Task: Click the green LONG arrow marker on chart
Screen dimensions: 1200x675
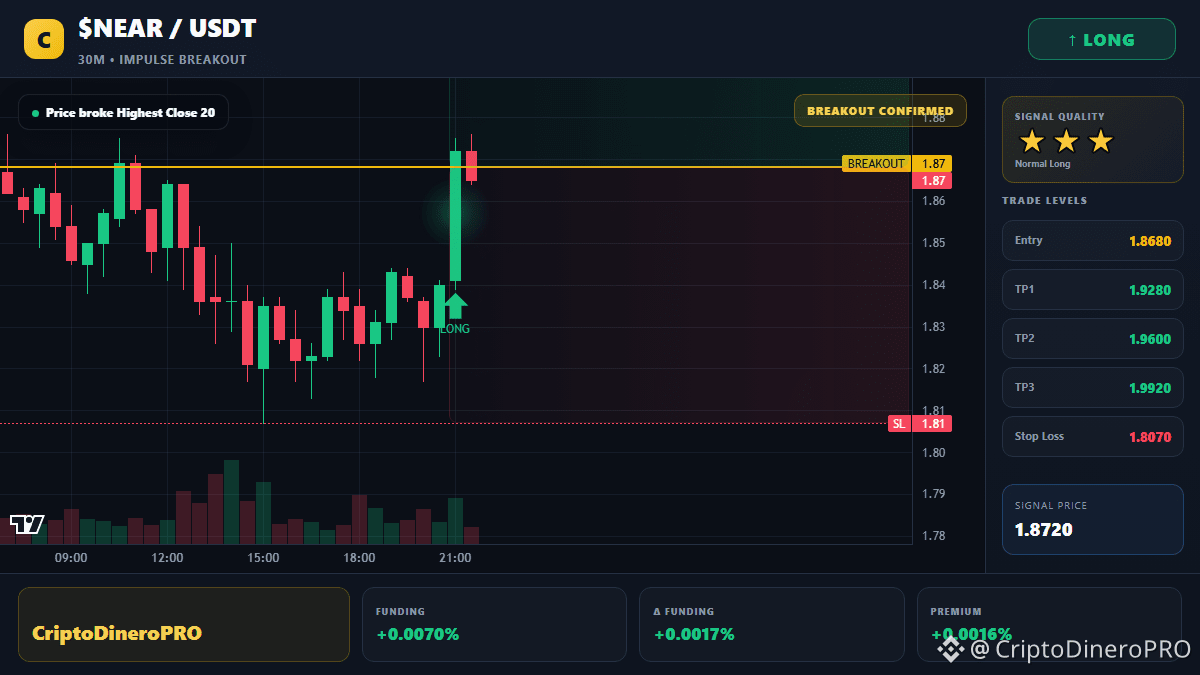Action: click(x=456, y=306)
